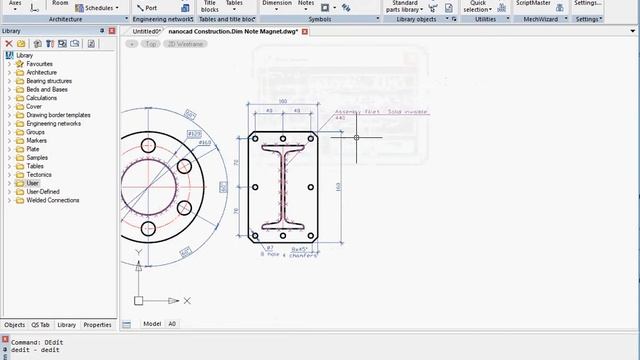Click the MechWizard icon beside ScriptMaster
Image resolution: width=640 pixels, height=360 pixels.
560,8
